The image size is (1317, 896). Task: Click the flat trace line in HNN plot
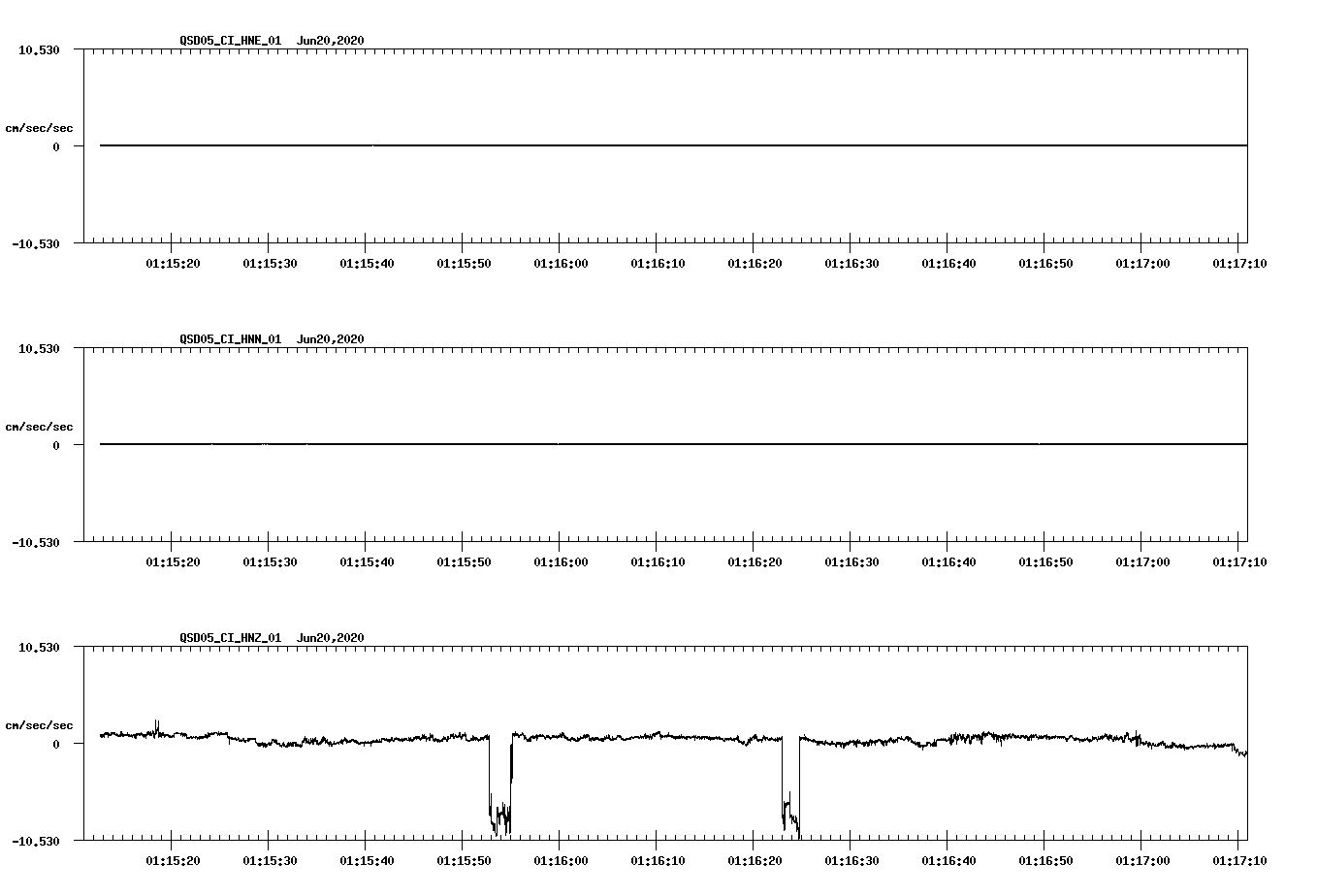pos(673,444)
